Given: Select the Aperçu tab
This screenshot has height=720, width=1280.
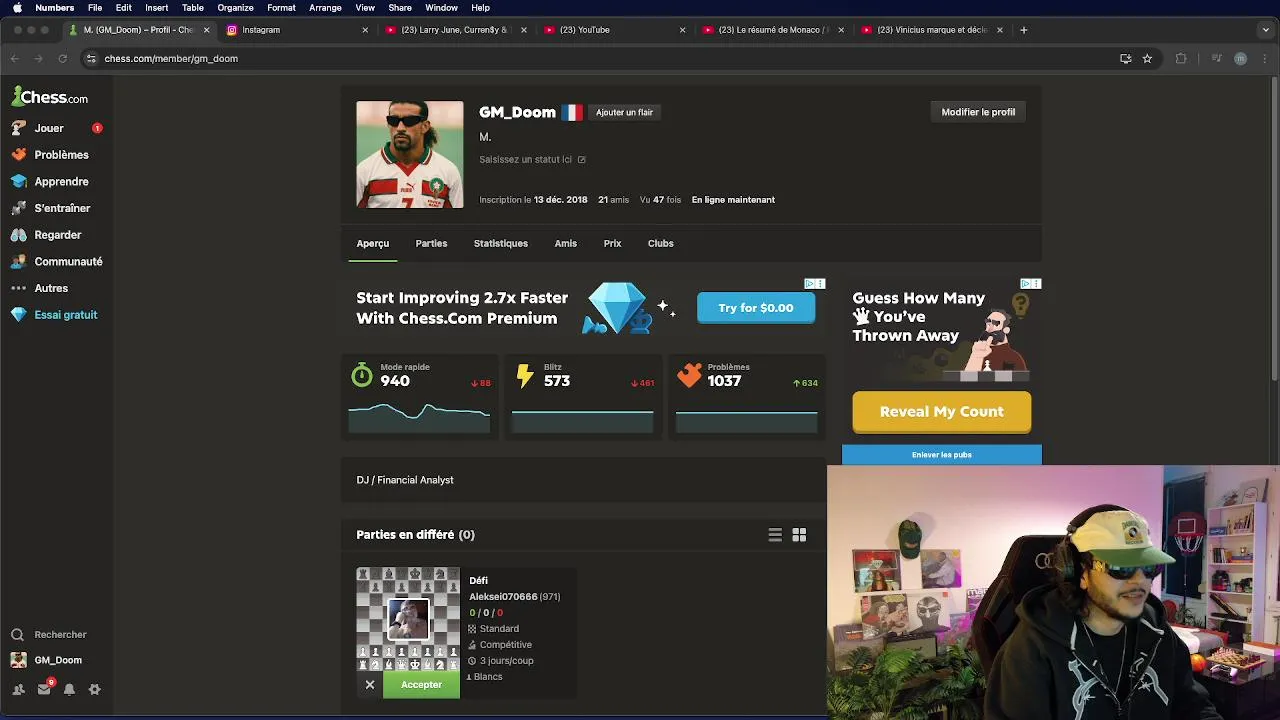Looking at the screenshot, I should pos(373,244).
